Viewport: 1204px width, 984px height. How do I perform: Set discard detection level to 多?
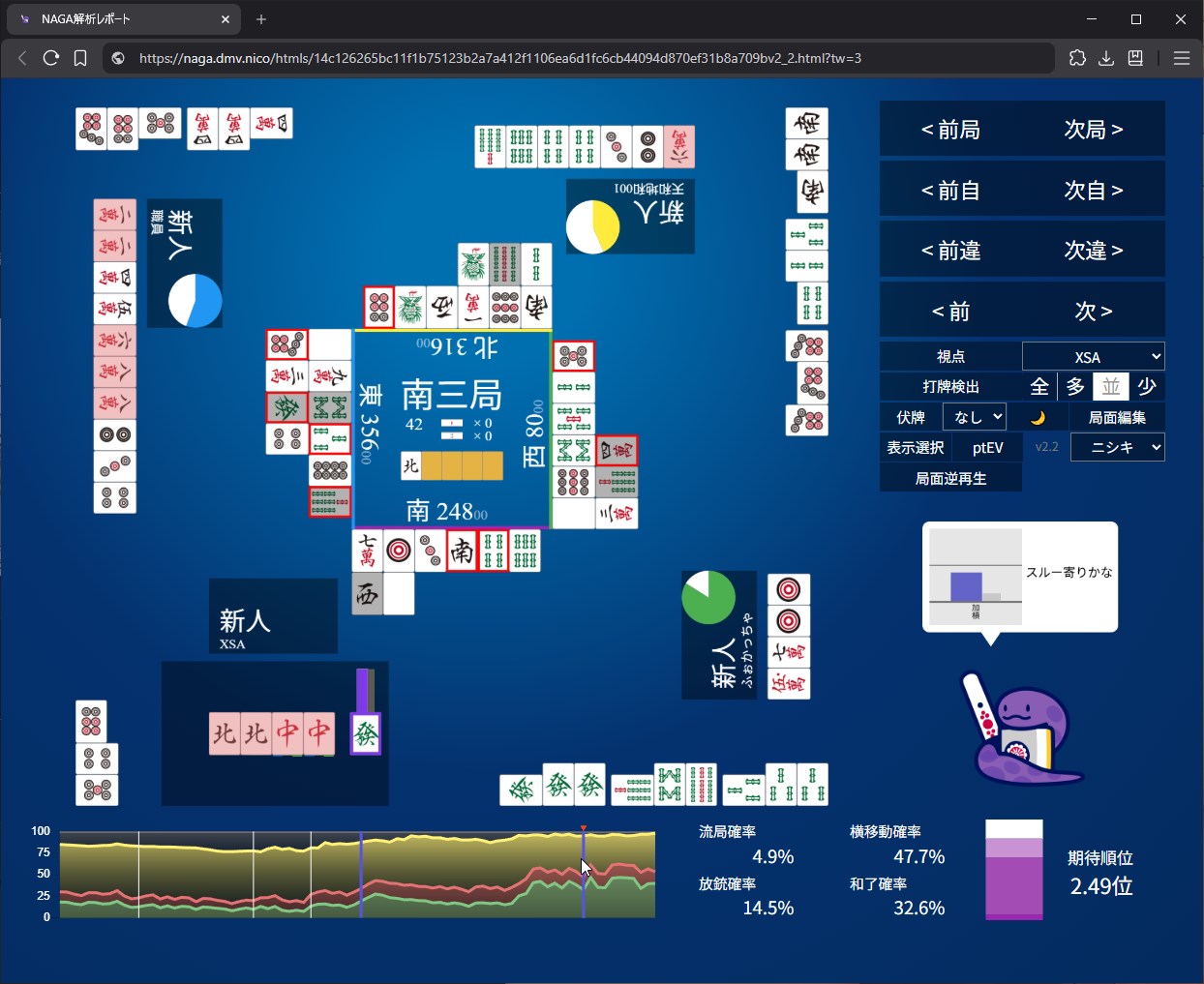(1075, 387)
